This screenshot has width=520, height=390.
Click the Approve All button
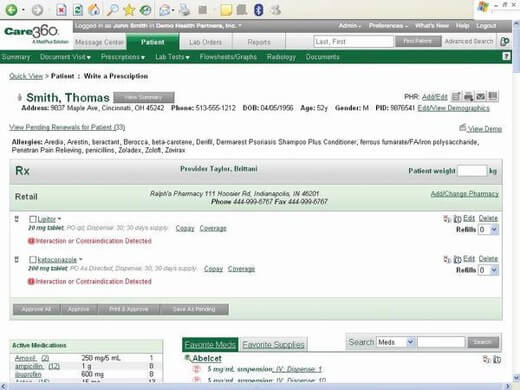tap(37, 309)
